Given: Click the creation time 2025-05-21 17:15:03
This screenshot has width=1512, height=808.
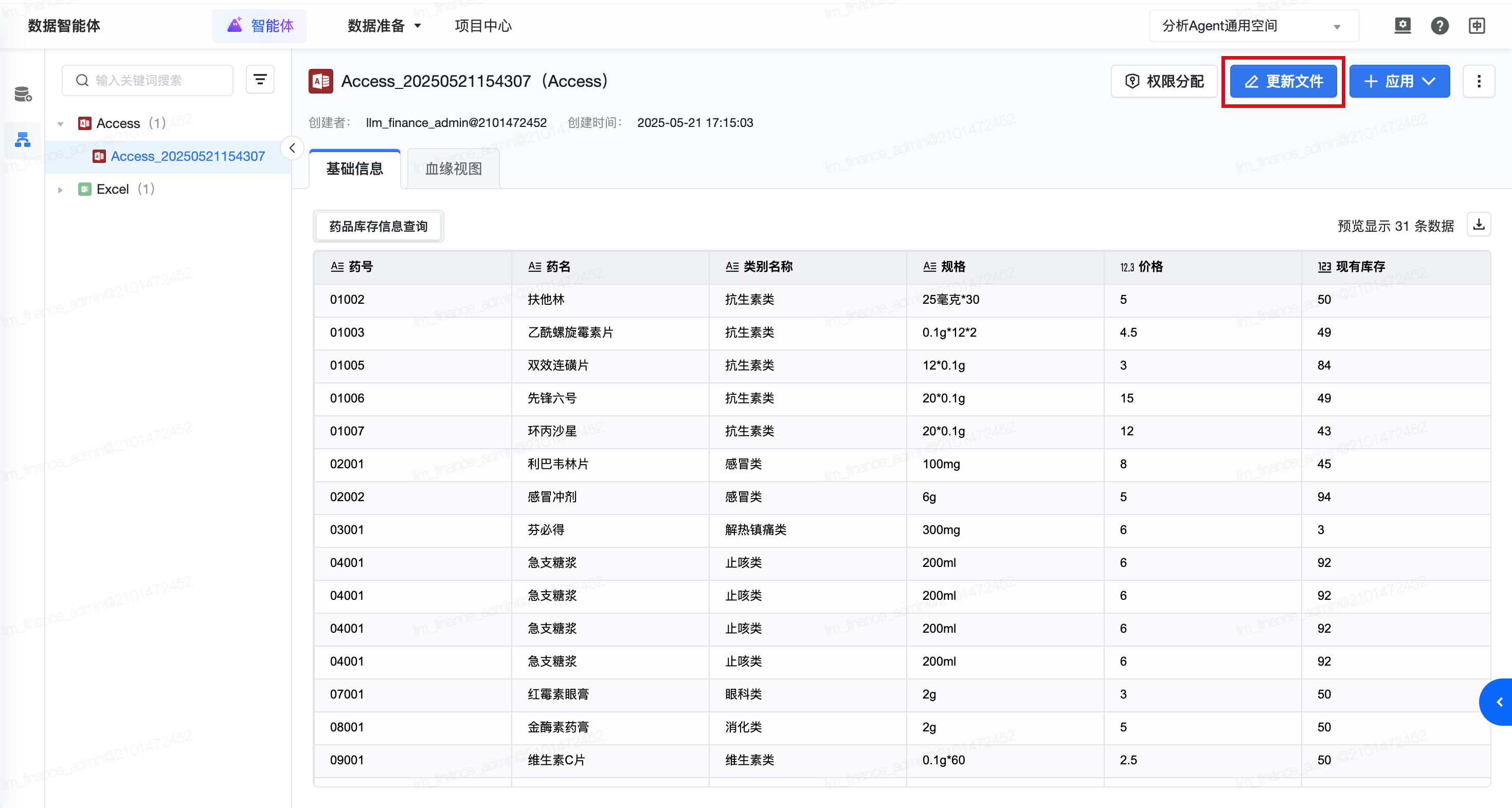Looking at the screenshot, I should click(695, 123).
